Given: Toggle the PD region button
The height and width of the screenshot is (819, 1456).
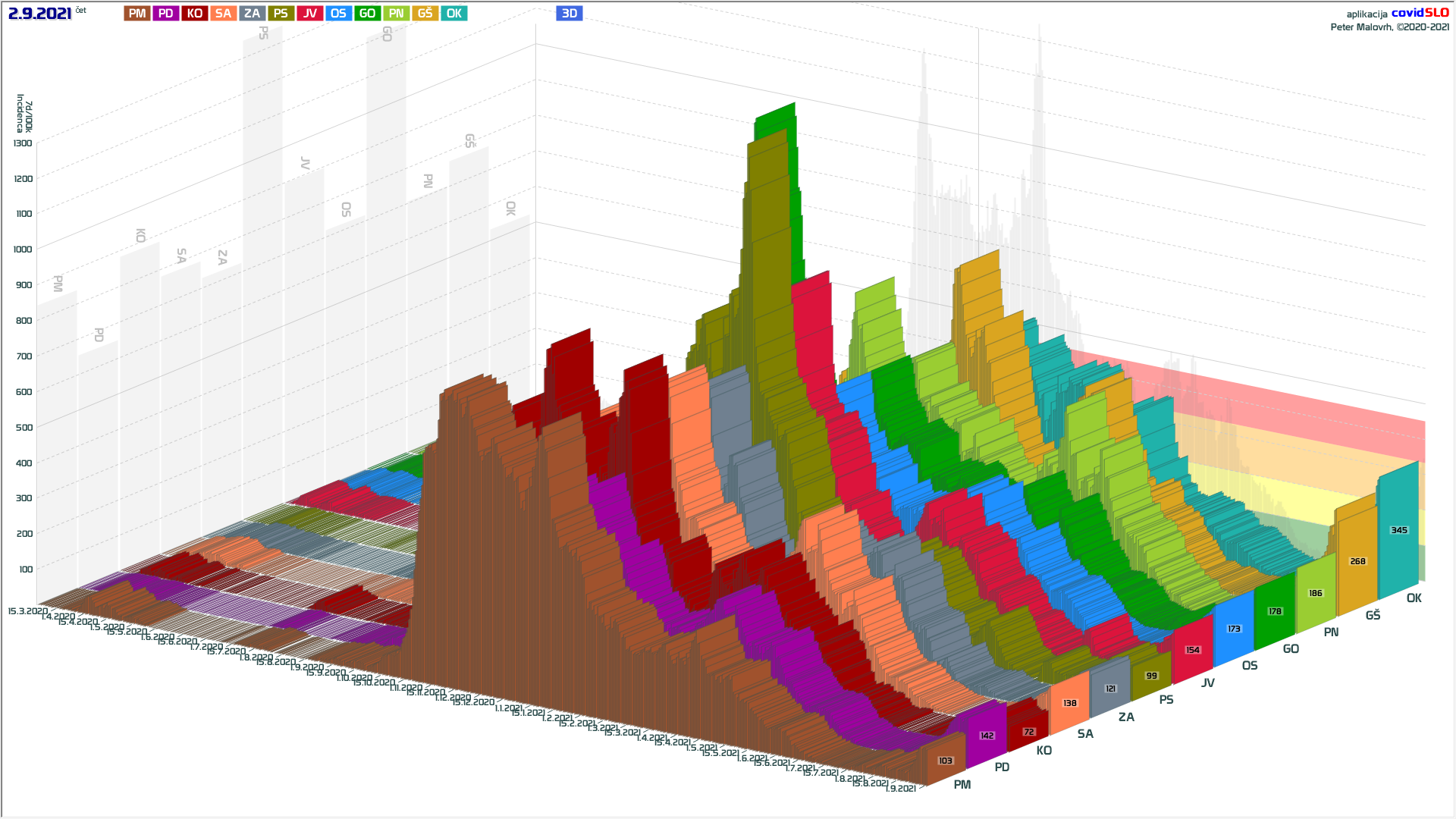Looking at the screenshot, I should (x=165, y=14).
